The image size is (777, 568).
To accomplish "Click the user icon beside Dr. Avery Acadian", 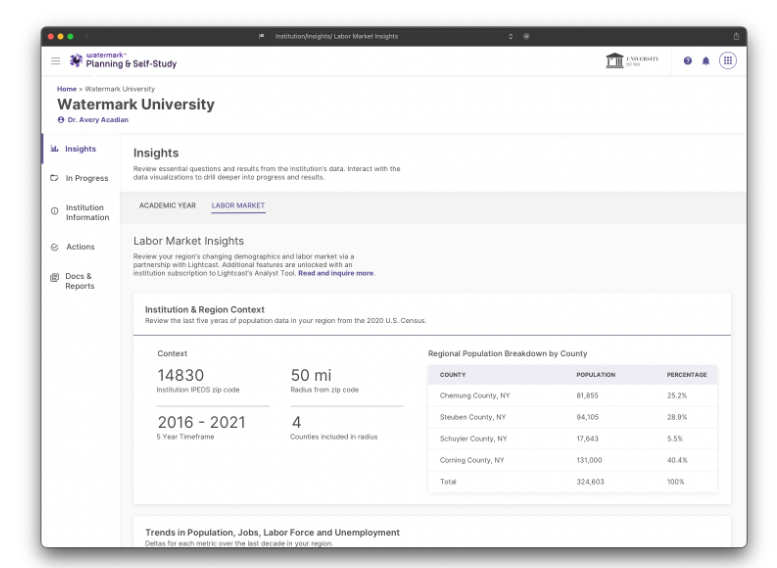I will click(x=61, y=119).
